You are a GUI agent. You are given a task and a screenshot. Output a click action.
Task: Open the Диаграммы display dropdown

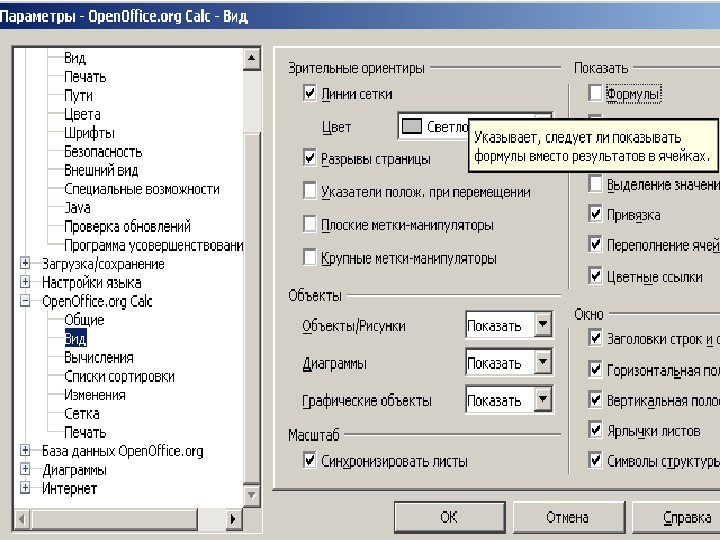543,362
